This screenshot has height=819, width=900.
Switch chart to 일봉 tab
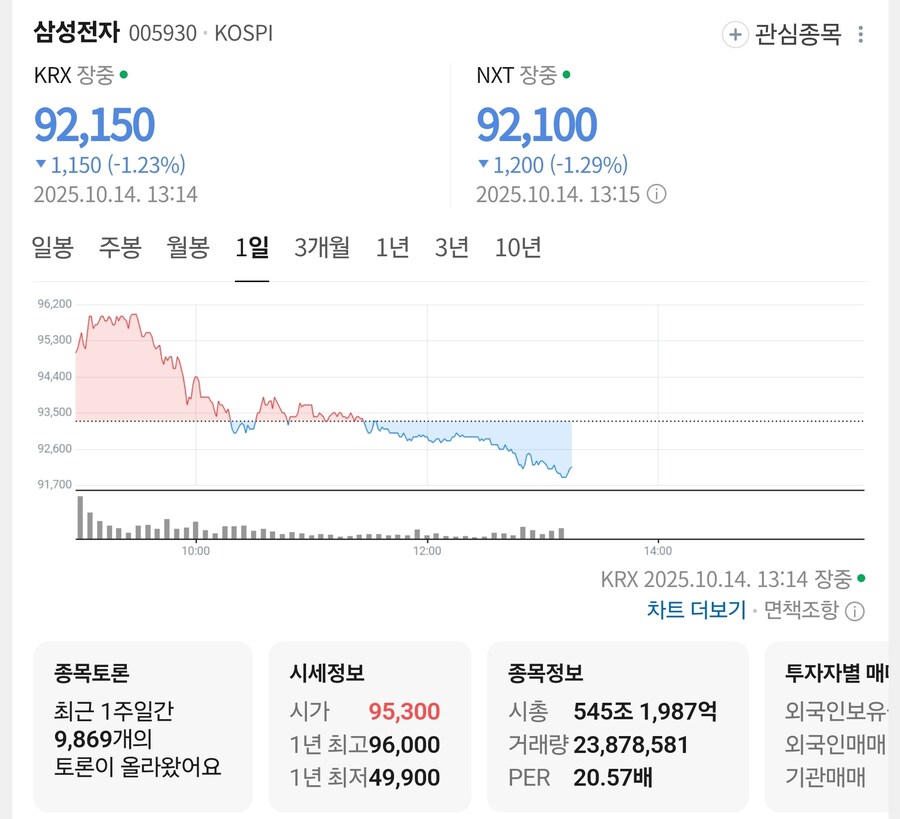pos(52,247)
